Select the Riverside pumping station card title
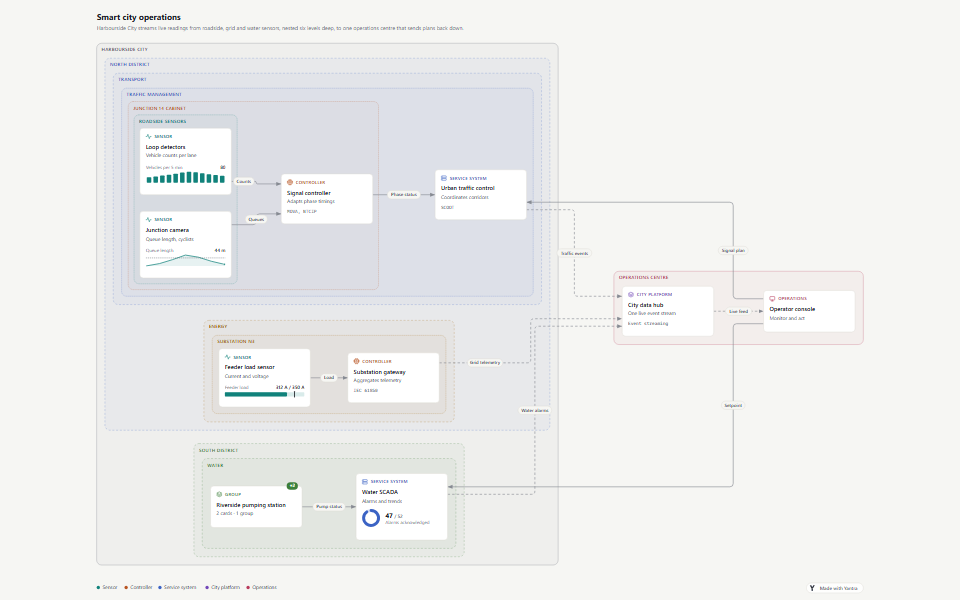 pos(251,505)
